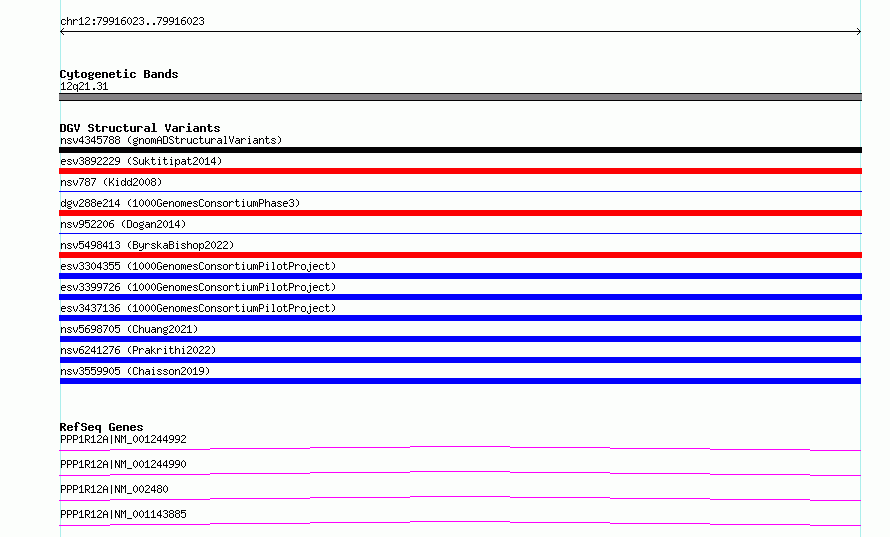890x537 pixels.
Task: Click the chr12:79916023..79916023 coordinate label
Action: (132, 22)
